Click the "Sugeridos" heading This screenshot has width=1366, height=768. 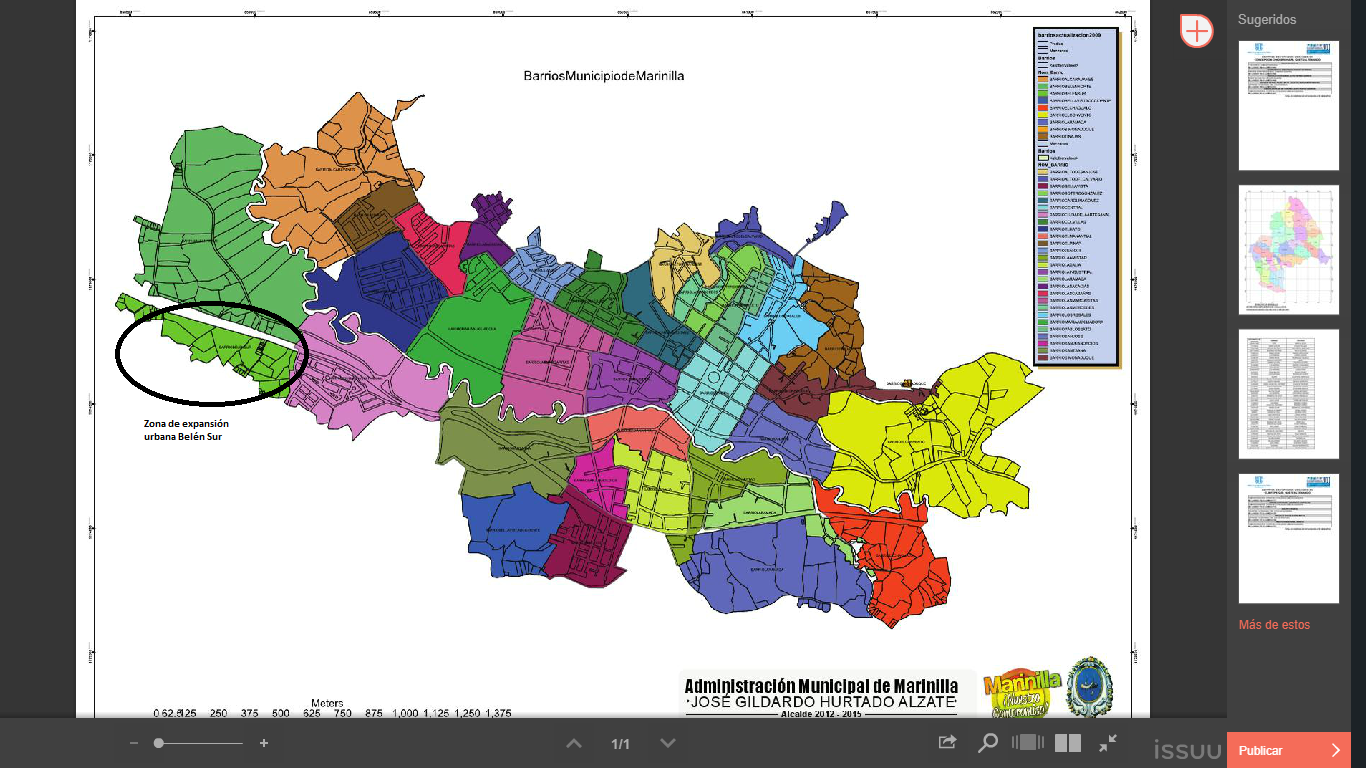coord(1267,19)
